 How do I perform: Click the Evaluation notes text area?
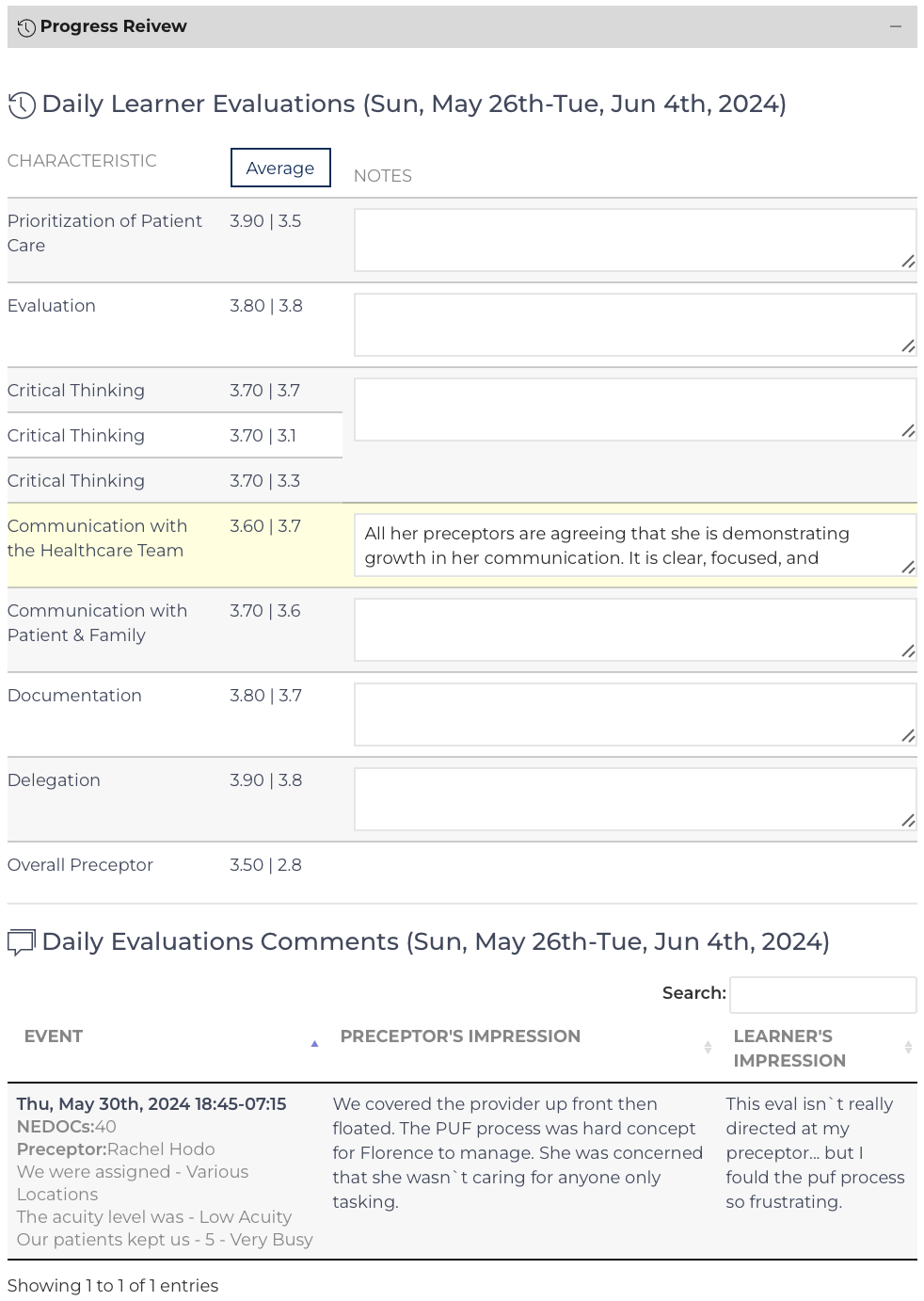(x=635, y=325)
